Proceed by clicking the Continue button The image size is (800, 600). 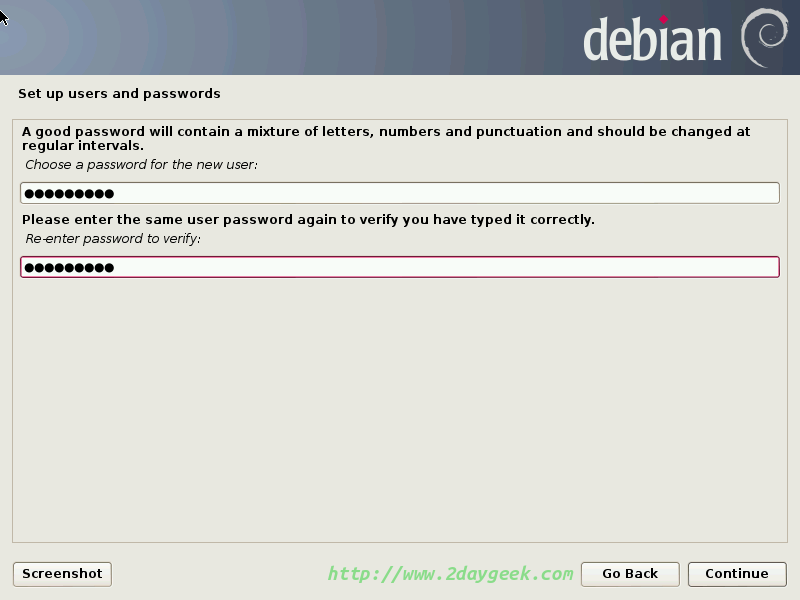click(x=737, y=574)
